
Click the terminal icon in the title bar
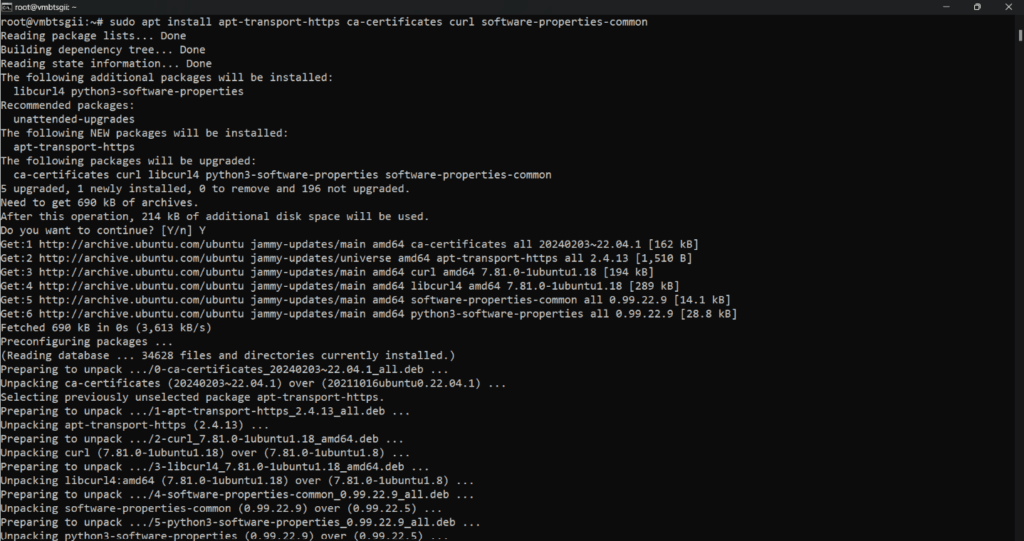tap(6, 6)
